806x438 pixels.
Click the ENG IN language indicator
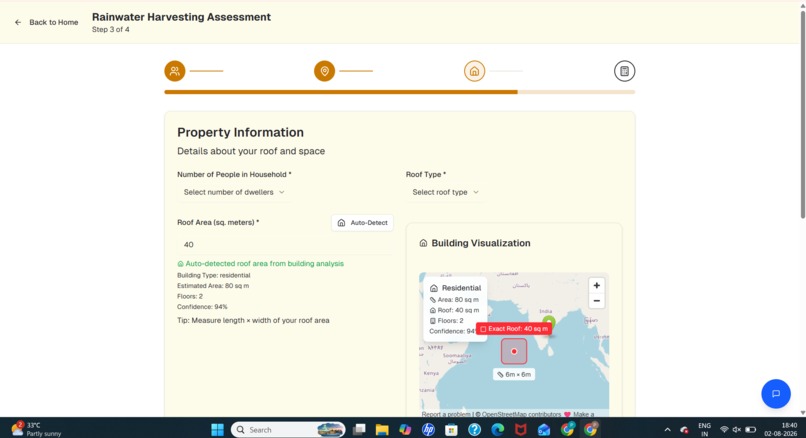704,430
